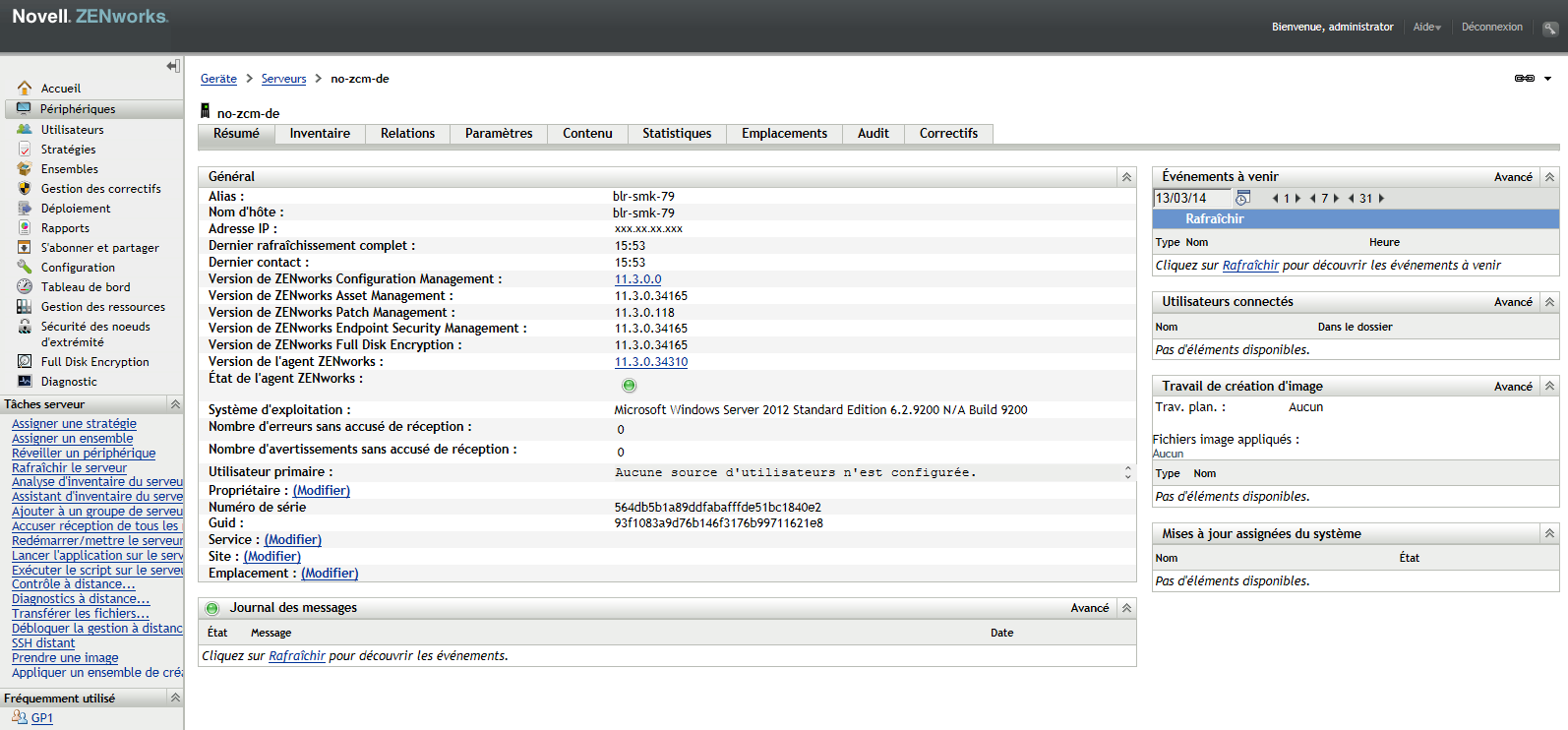Open the Emplacements tab

(x=784, y=134)
